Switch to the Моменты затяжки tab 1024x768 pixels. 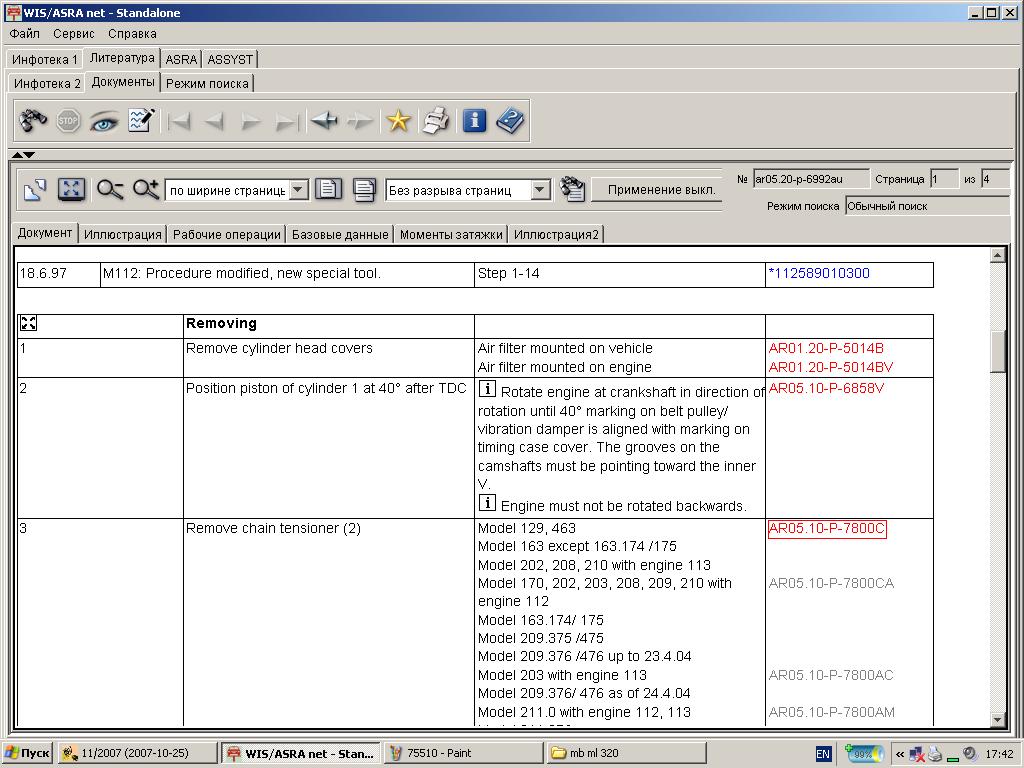(451, 235)
